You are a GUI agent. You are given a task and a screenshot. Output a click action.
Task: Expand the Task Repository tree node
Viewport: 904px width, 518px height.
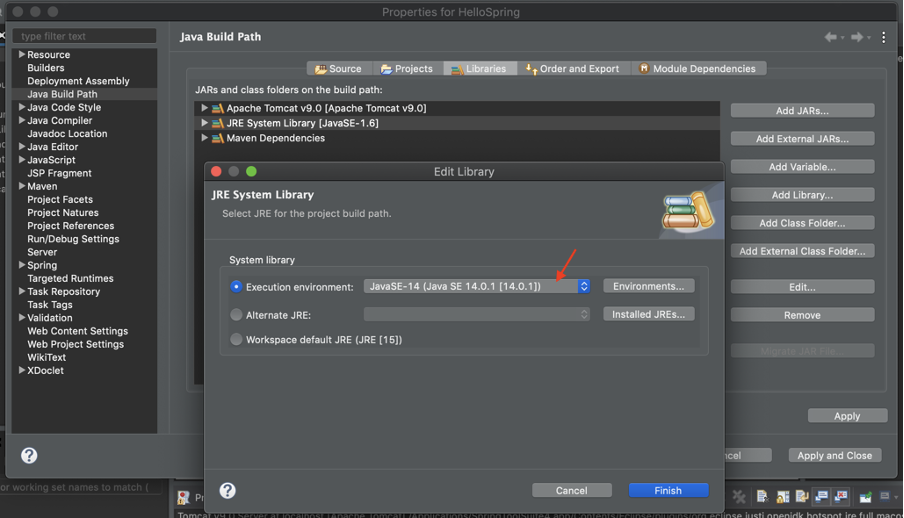22,291
